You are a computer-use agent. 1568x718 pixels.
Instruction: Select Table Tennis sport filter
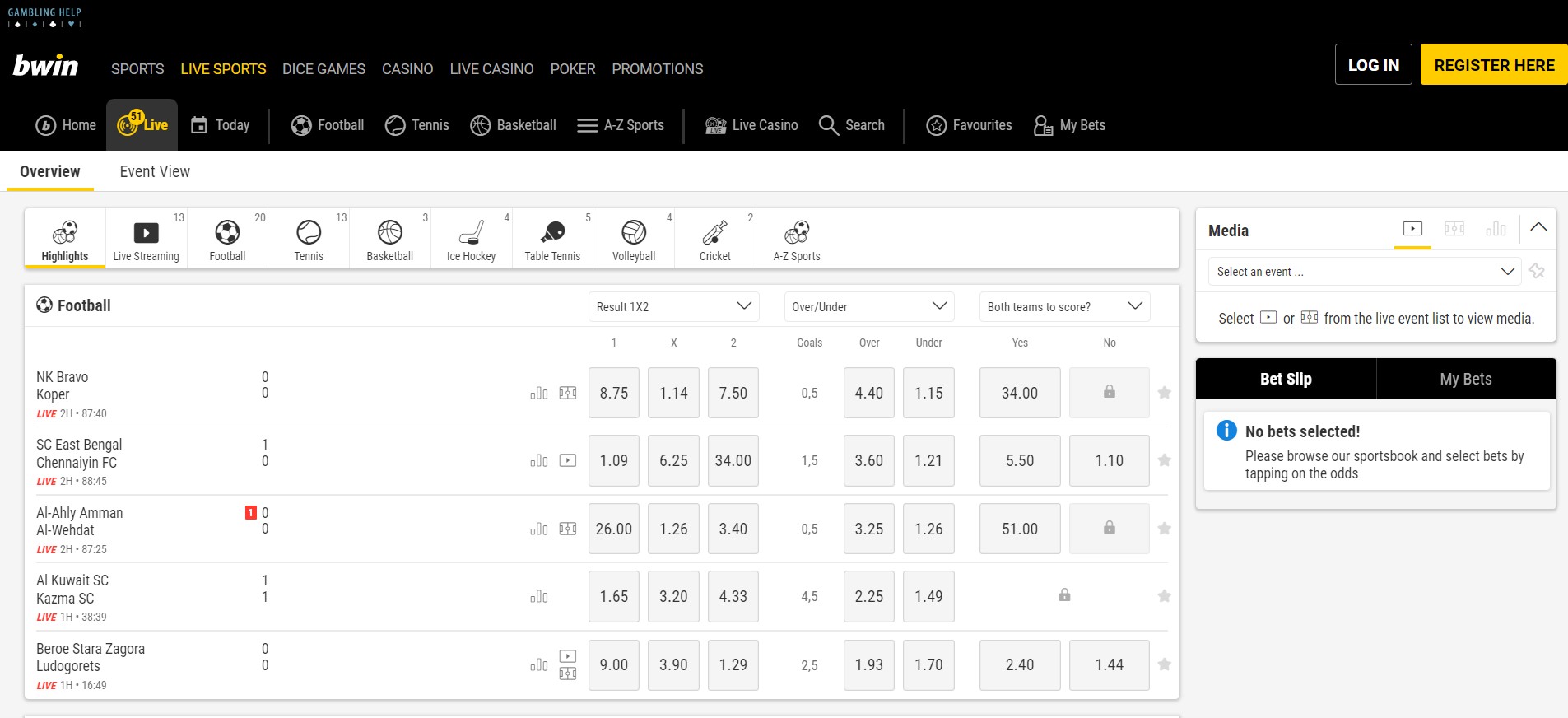pyautogui.click(x=552, y=240)
